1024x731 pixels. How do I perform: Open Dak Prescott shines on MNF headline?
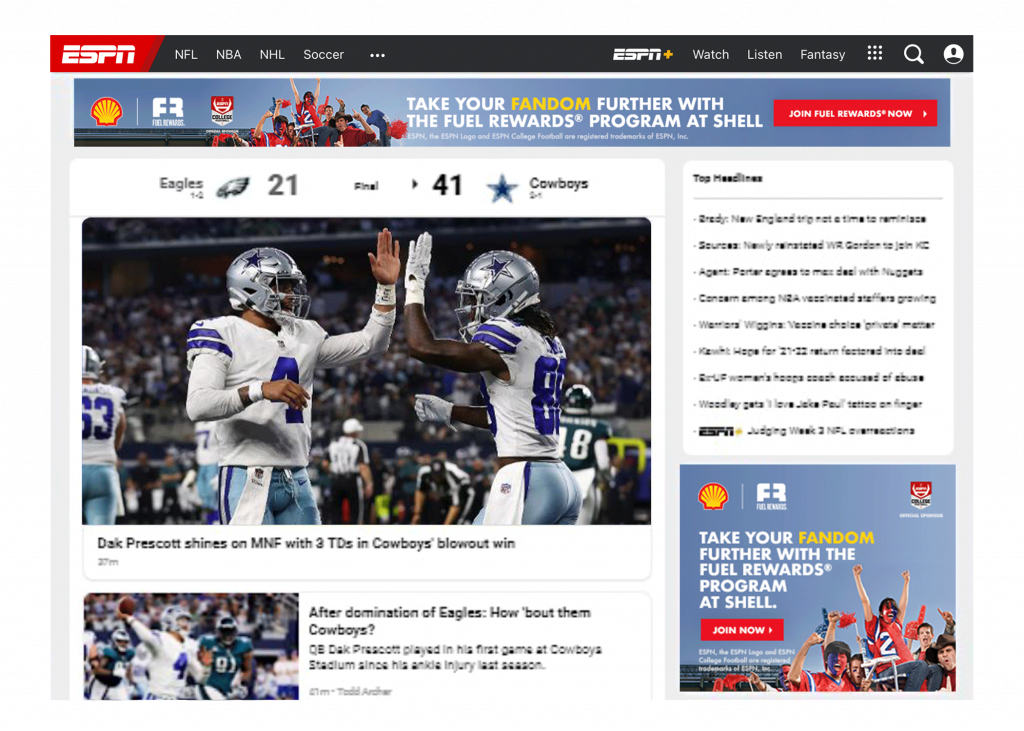[306, 543]
